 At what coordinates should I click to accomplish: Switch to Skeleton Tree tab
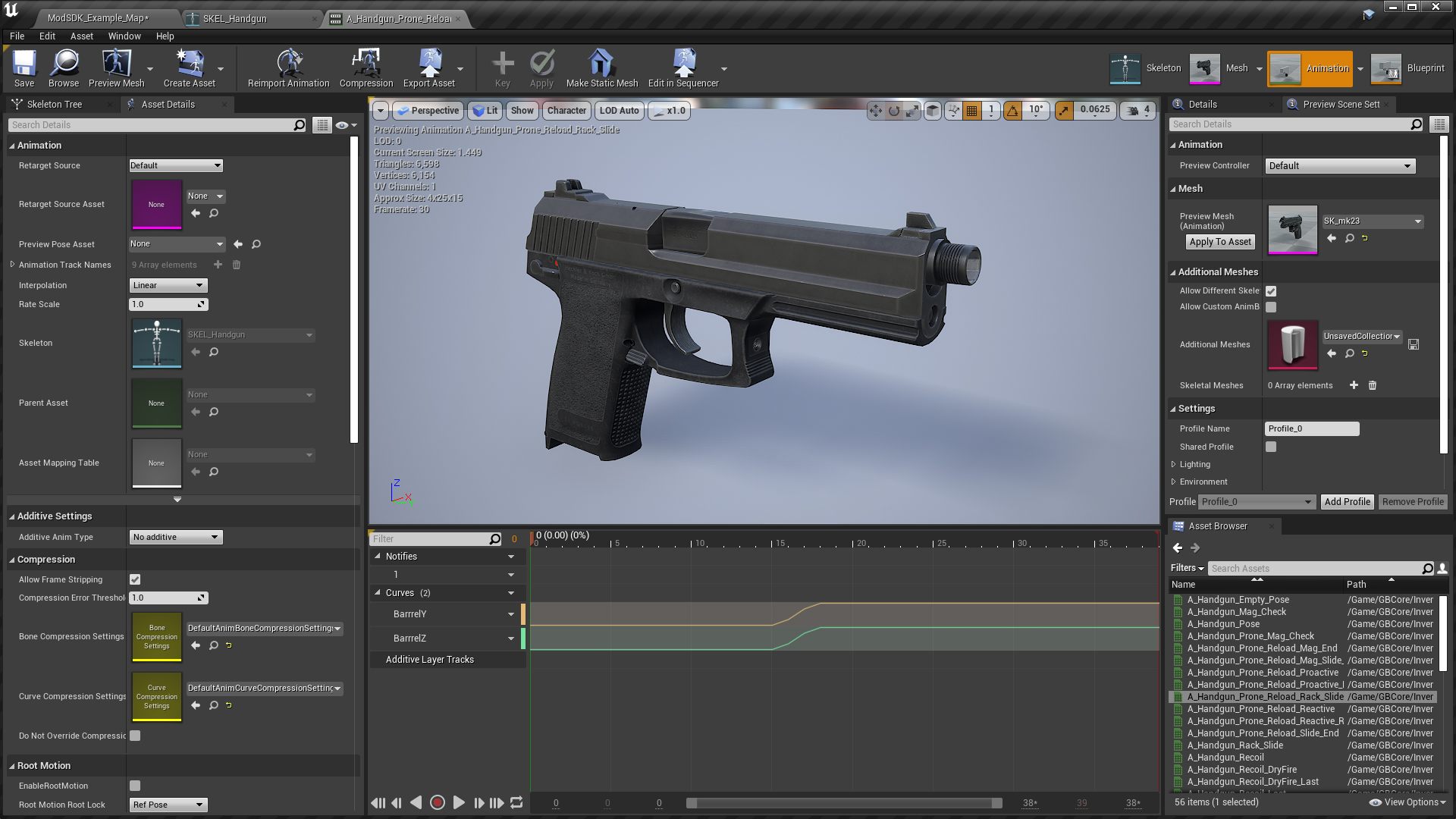click(x=54, y=104)
